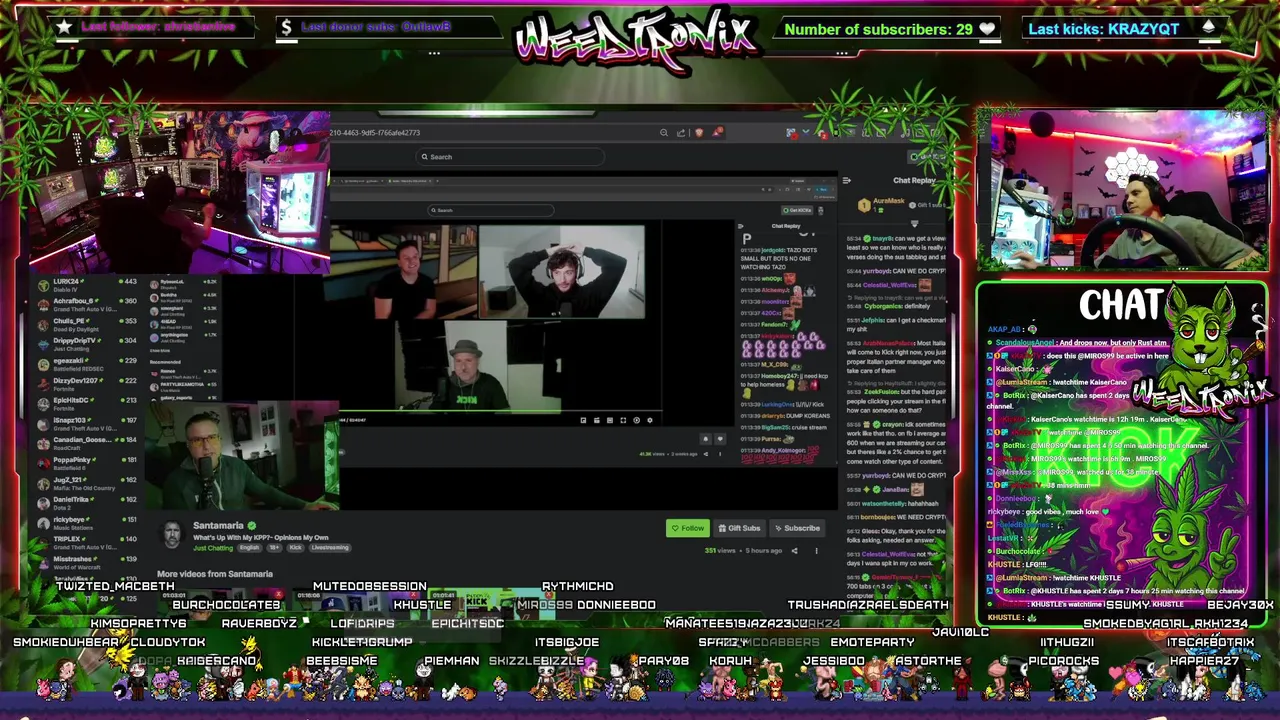The height and width of the screenshot is (720, 1280).
Task: Open browser zoom magnifier icon in address bar
Action: pos(663,133)
